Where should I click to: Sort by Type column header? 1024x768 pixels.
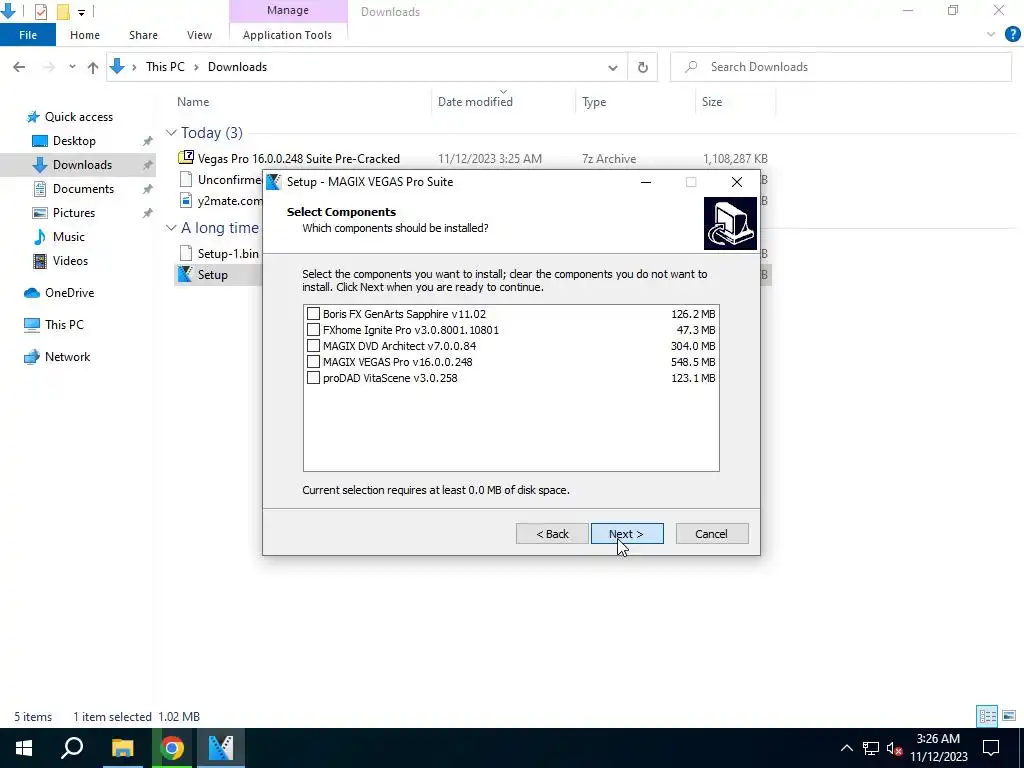click(594, 102)
